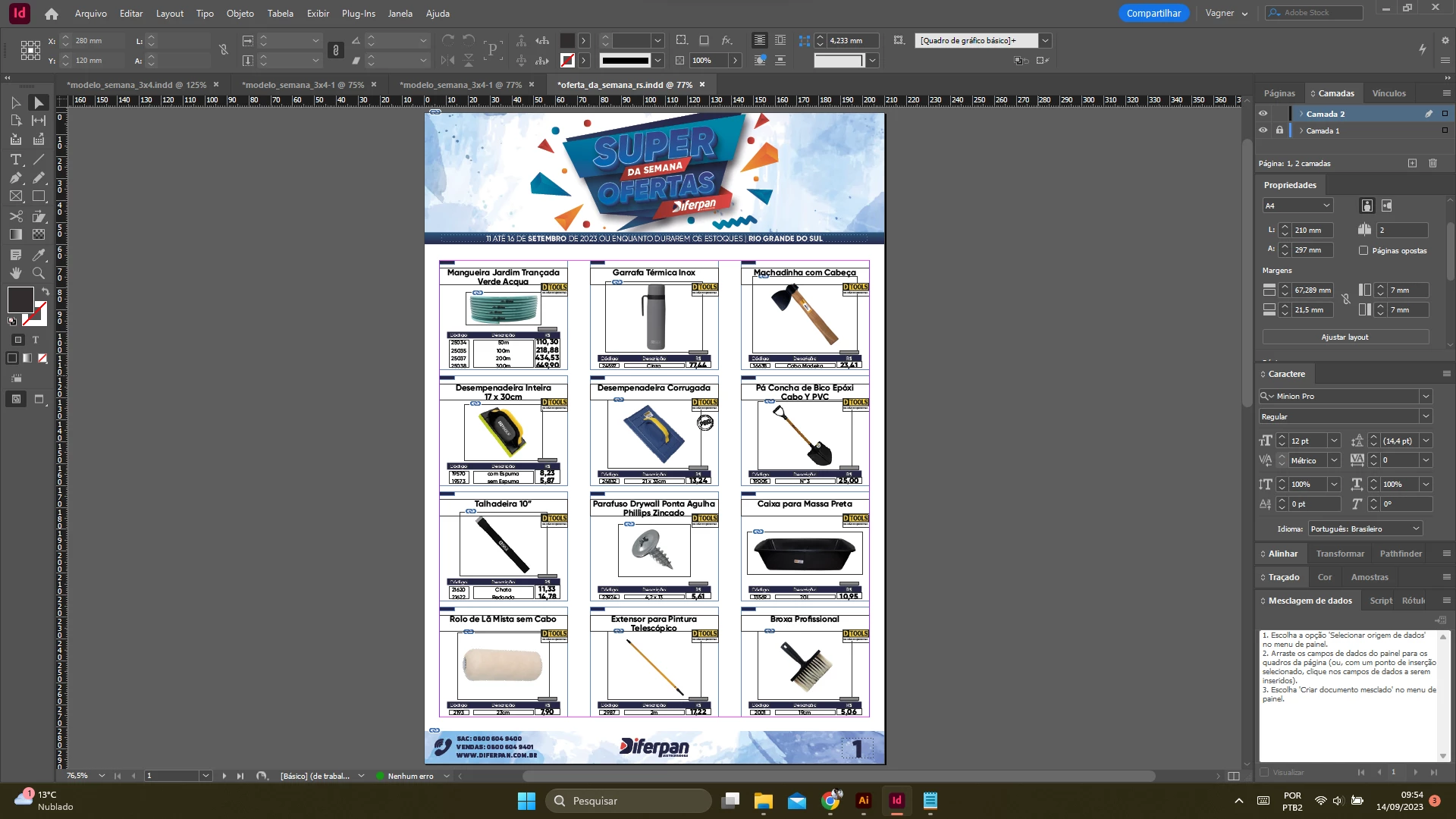Select the Zoom tool
The image size is (1456, 819).
pyautogui.click(x=39, y=273)
